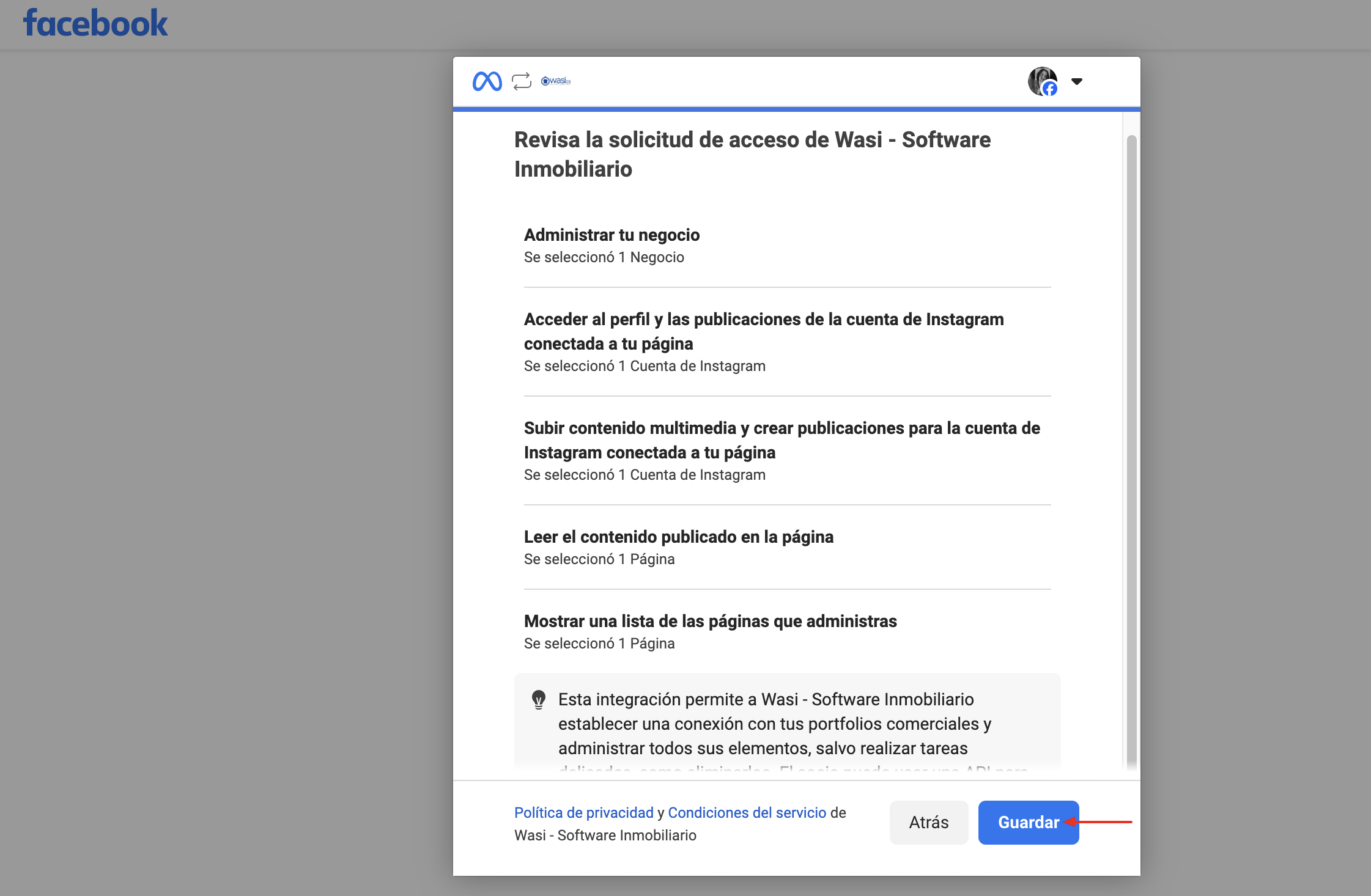Open the account dropdown caret
The width and height of the screenshot is (1371, 896).
[x=1077, y=81]
